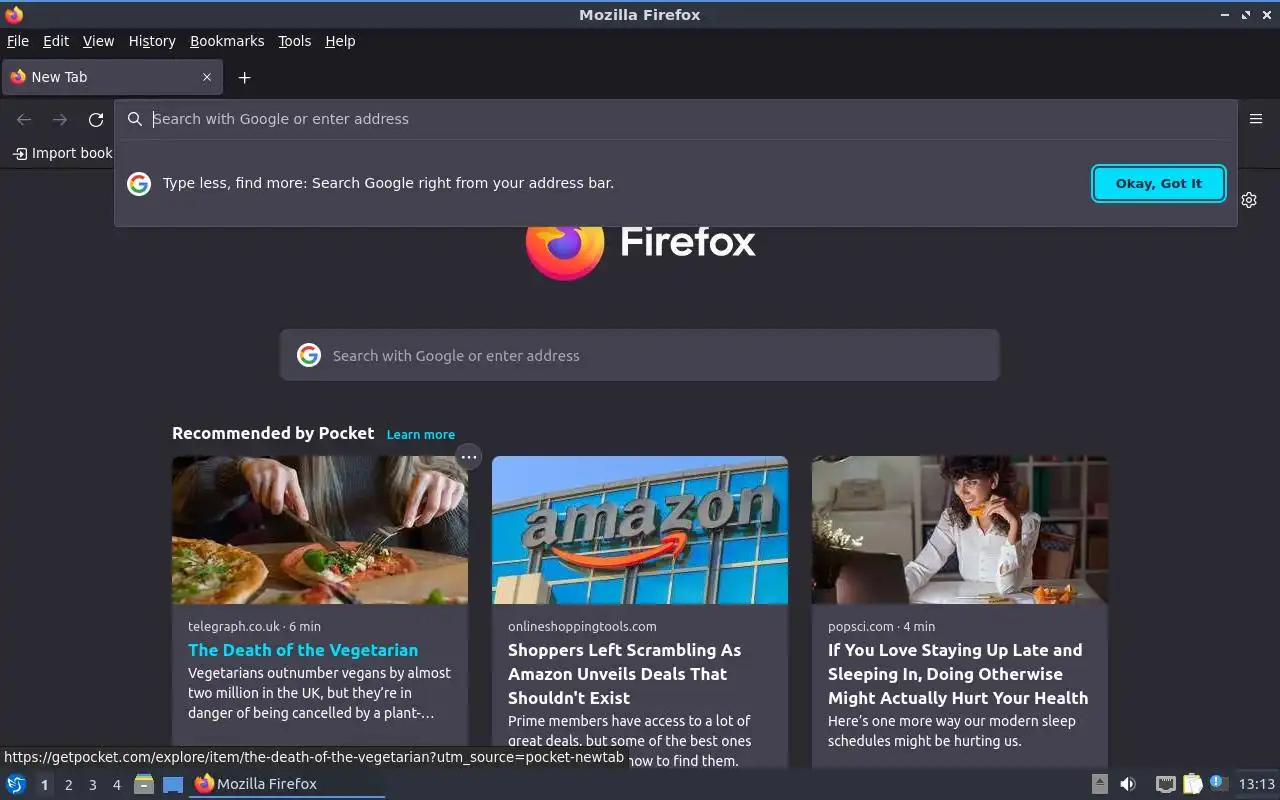Open If You Love Staying Up Late headline
This screenshot has height=800, width=1280.
click(958, 674)
